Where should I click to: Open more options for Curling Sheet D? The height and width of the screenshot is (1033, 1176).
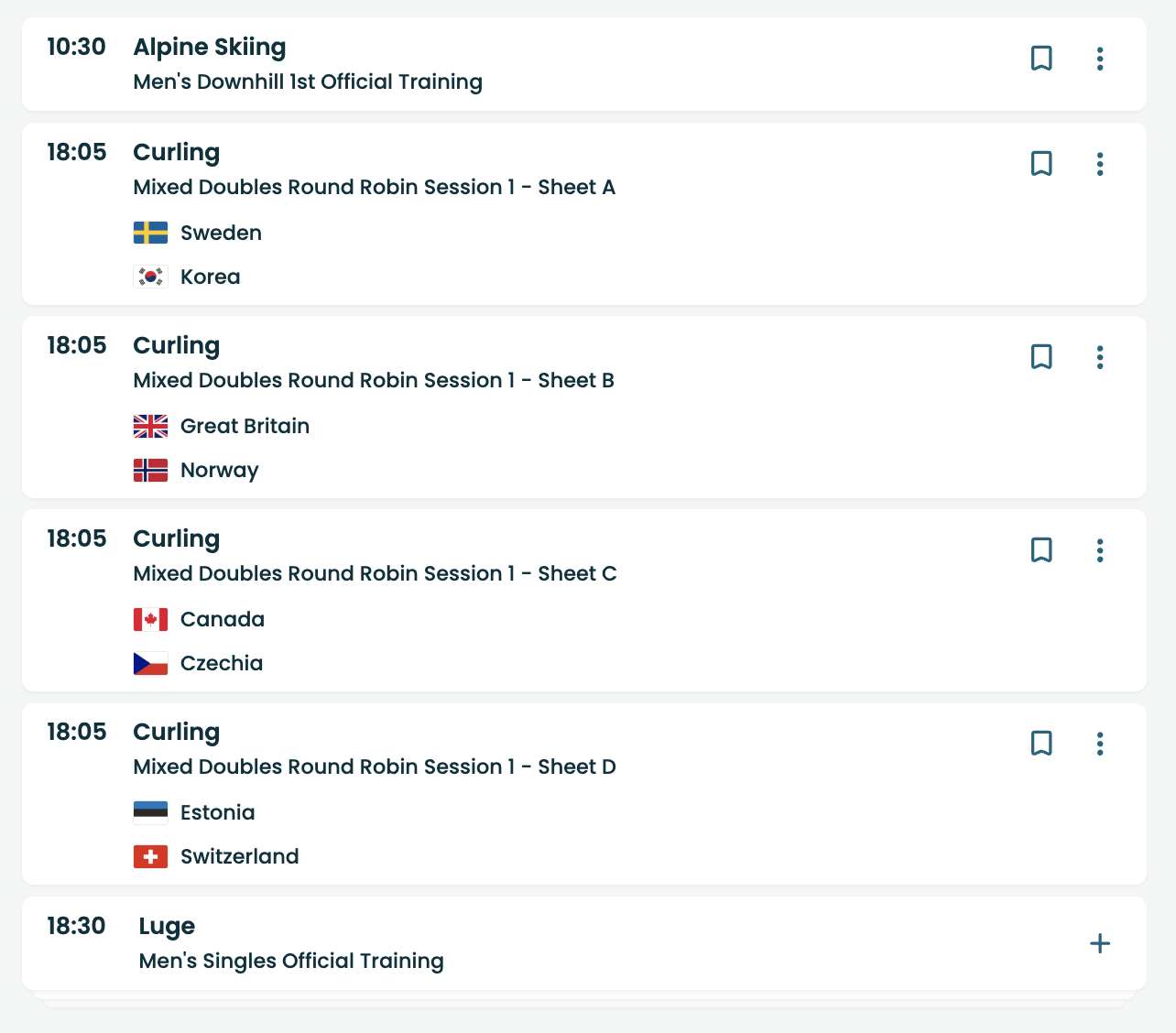(x=1100, y=744)
